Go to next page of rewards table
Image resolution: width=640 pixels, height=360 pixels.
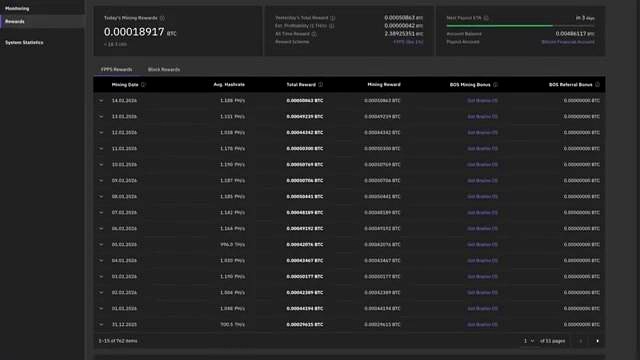point(598,341)
